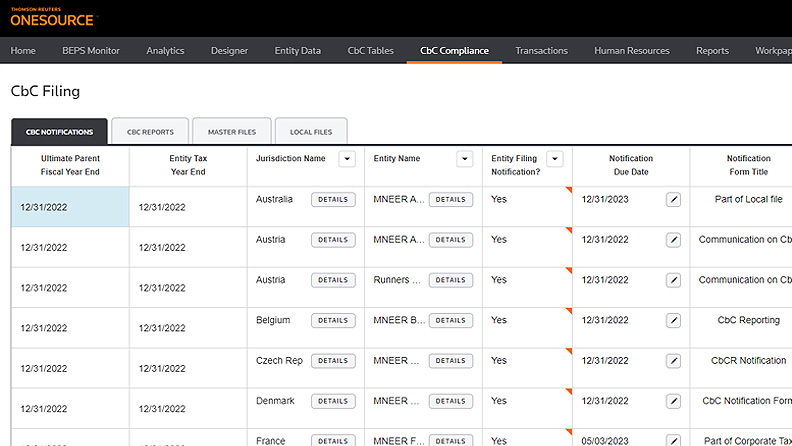This screenshot has width=792, height=446.
Task: Click the CbC Filing page heading
Action: [45, 91]
